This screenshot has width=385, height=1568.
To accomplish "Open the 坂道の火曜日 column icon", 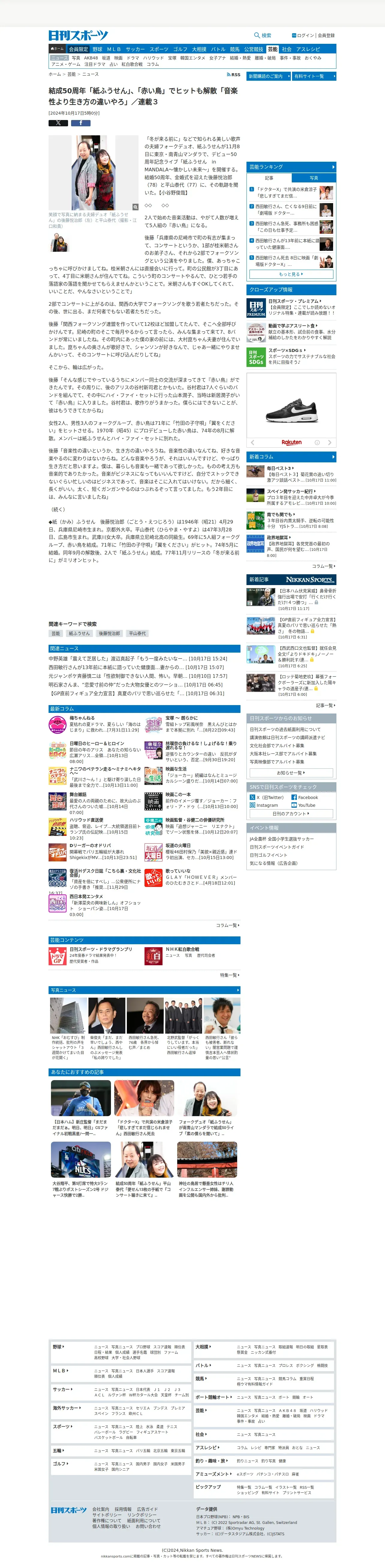I will point(153,852).
